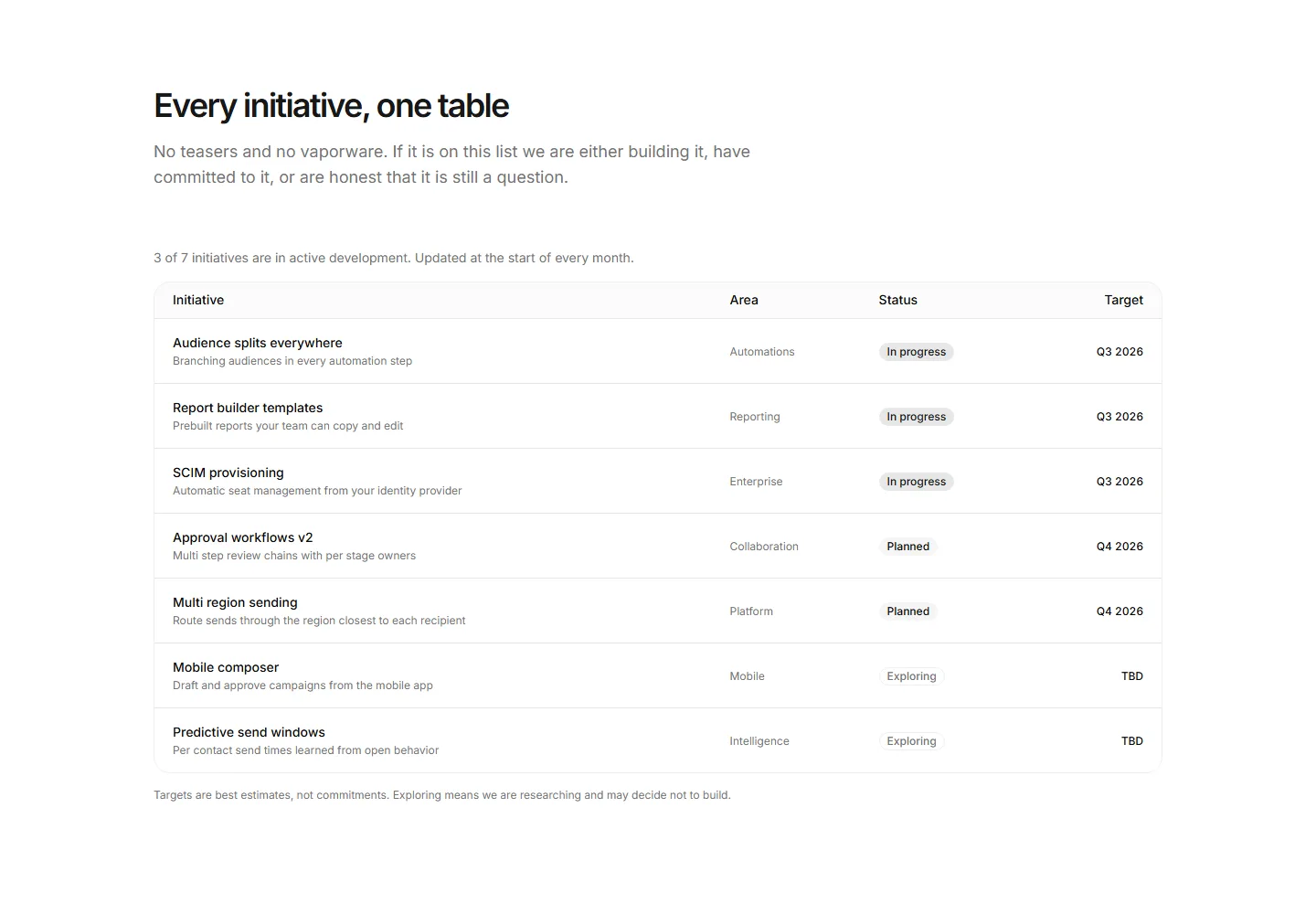The image size is (1316, 914).
Task: Click Planned badge for Approval workflows v2
Action: [907, 547]
